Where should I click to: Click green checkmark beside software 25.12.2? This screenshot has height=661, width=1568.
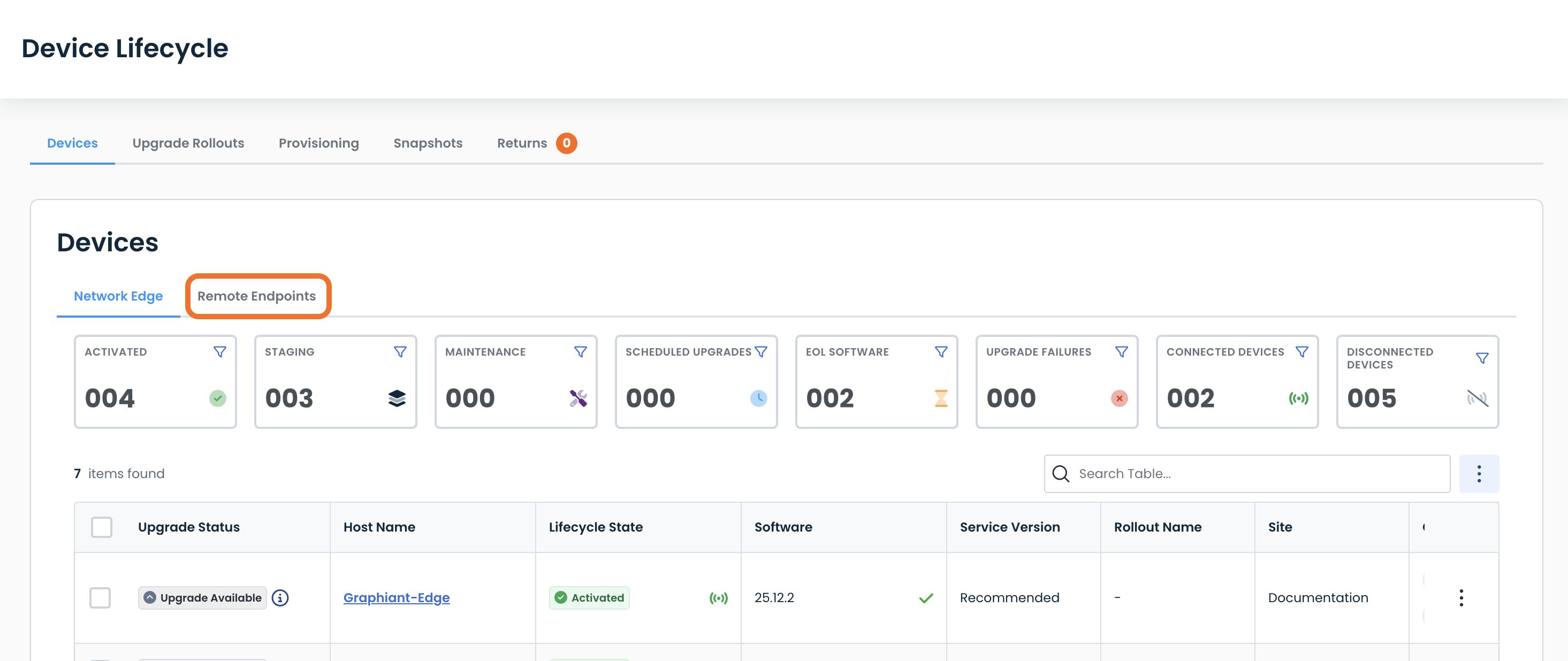pos(926,598)
